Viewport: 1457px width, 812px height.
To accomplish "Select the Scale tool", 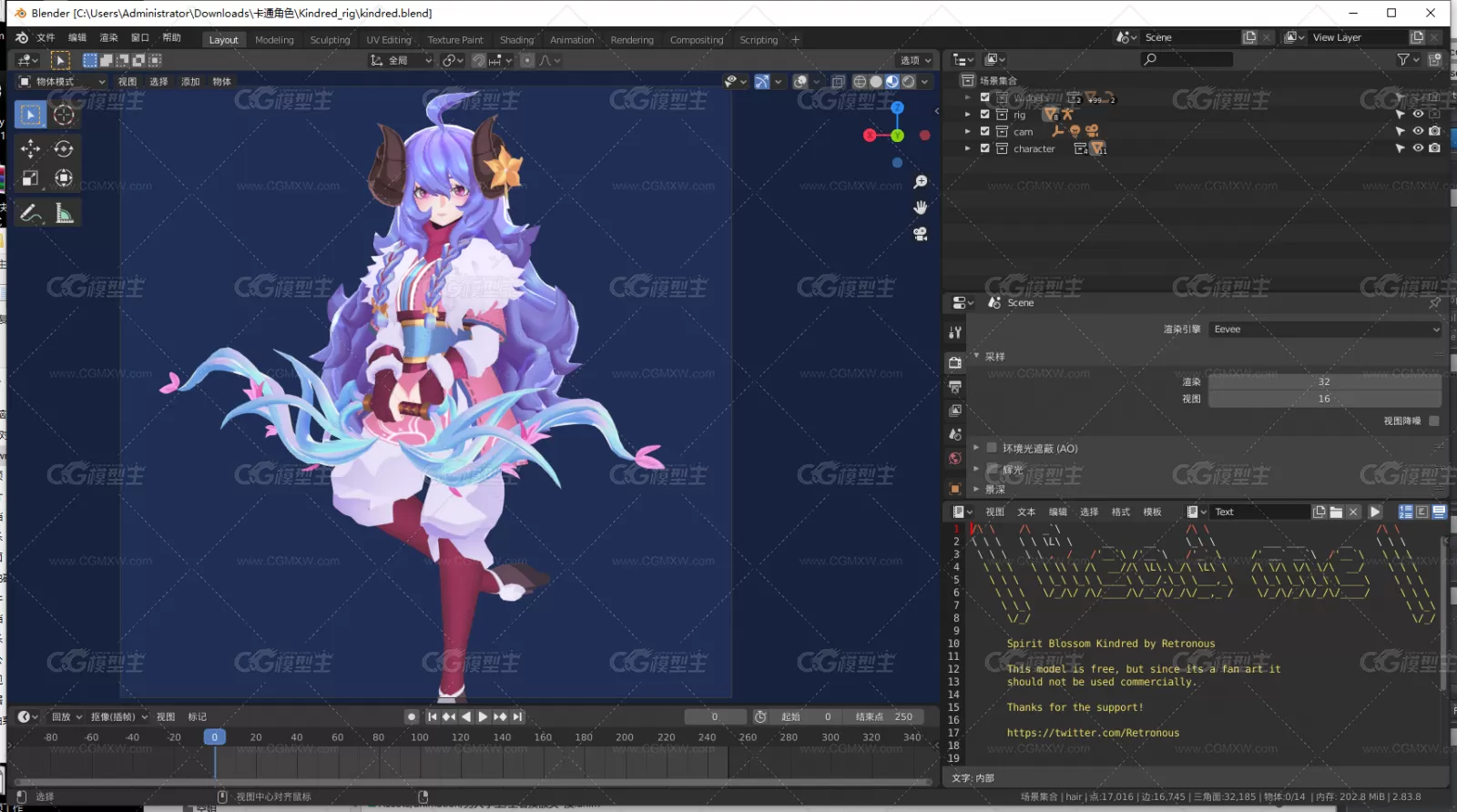I will 31,178.
